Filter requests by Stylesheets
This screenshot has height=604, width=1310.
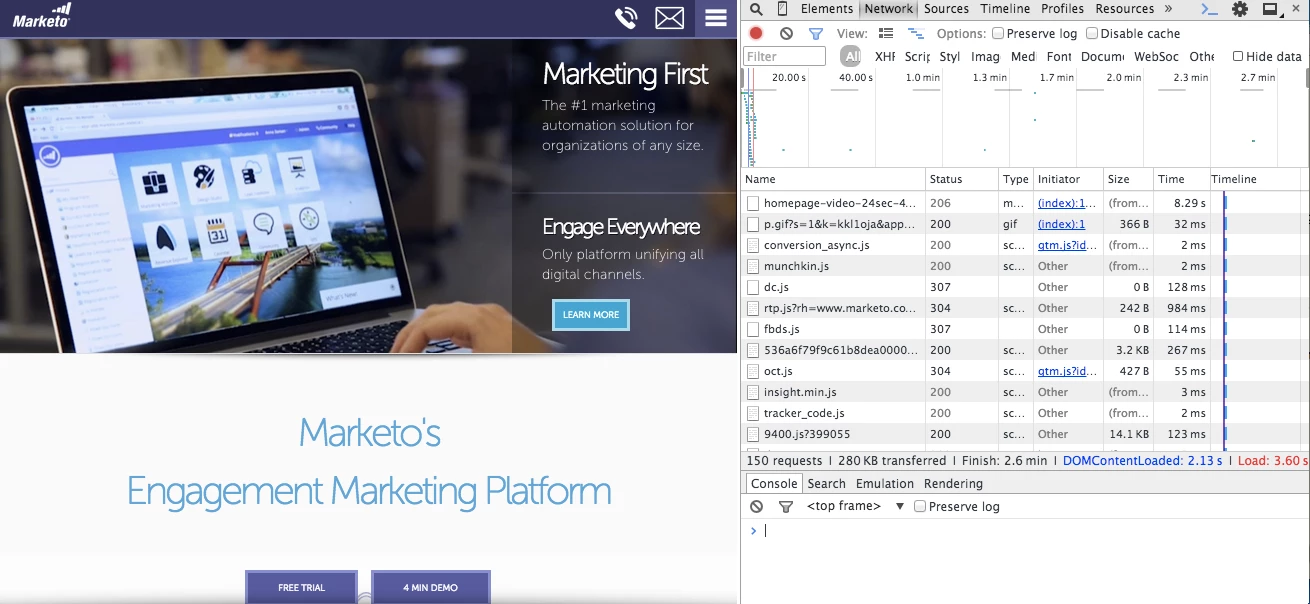[950, 57]
